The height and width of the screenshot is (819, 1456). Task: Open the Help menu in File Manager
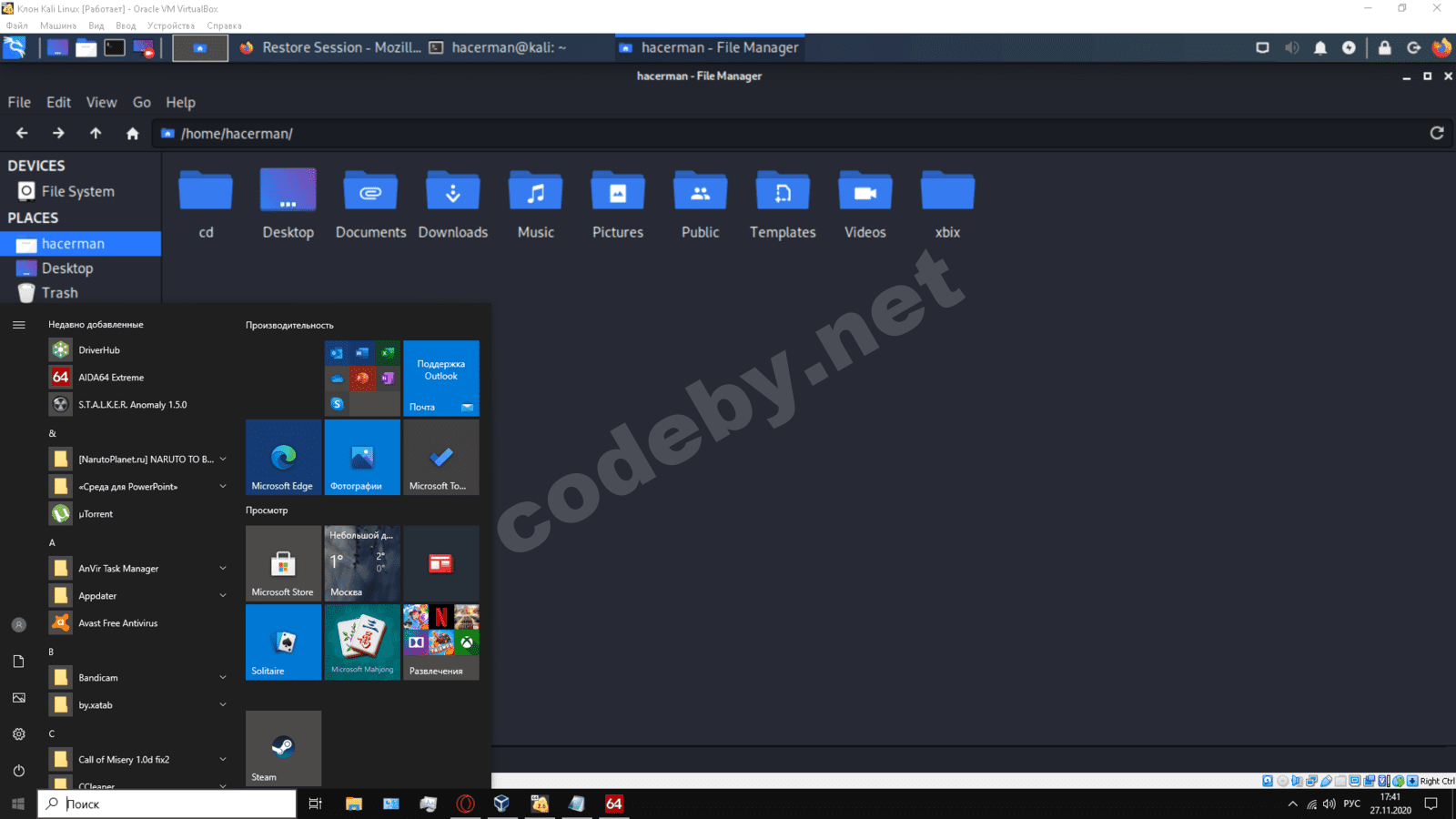click(180, 103)
